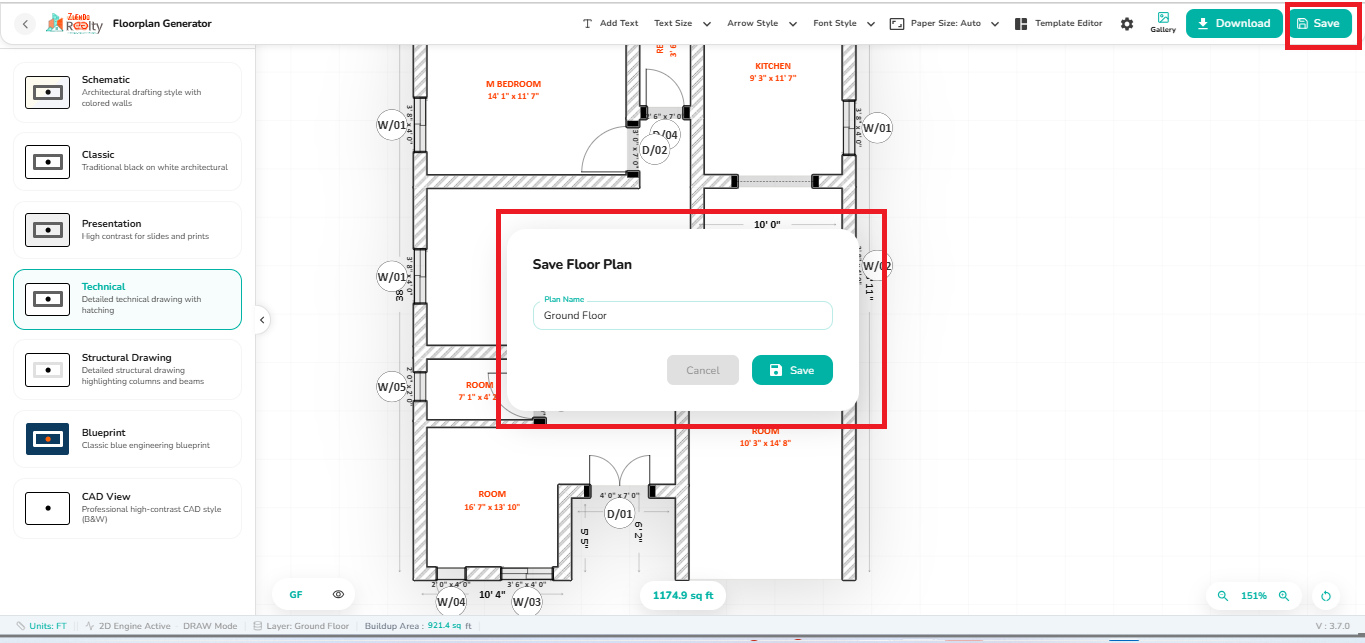Select the D/02 door marker
1365x643 pixels.
click(655, 150)
